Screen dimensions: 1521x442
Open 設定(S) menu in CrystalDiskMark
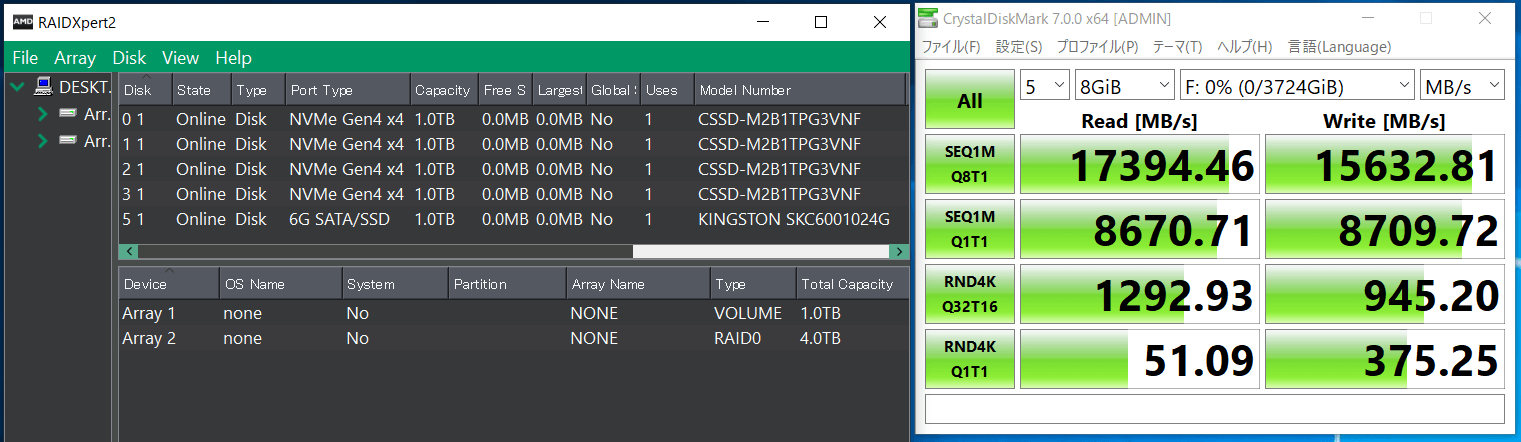click(1019, 46)
